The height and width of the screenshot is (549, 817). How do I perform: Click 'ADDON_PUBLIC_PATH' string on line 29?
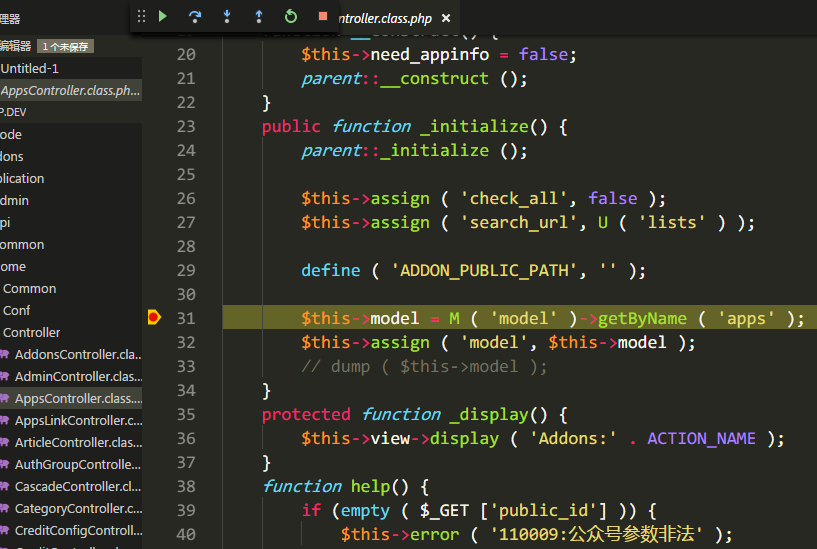pos(484,271)
